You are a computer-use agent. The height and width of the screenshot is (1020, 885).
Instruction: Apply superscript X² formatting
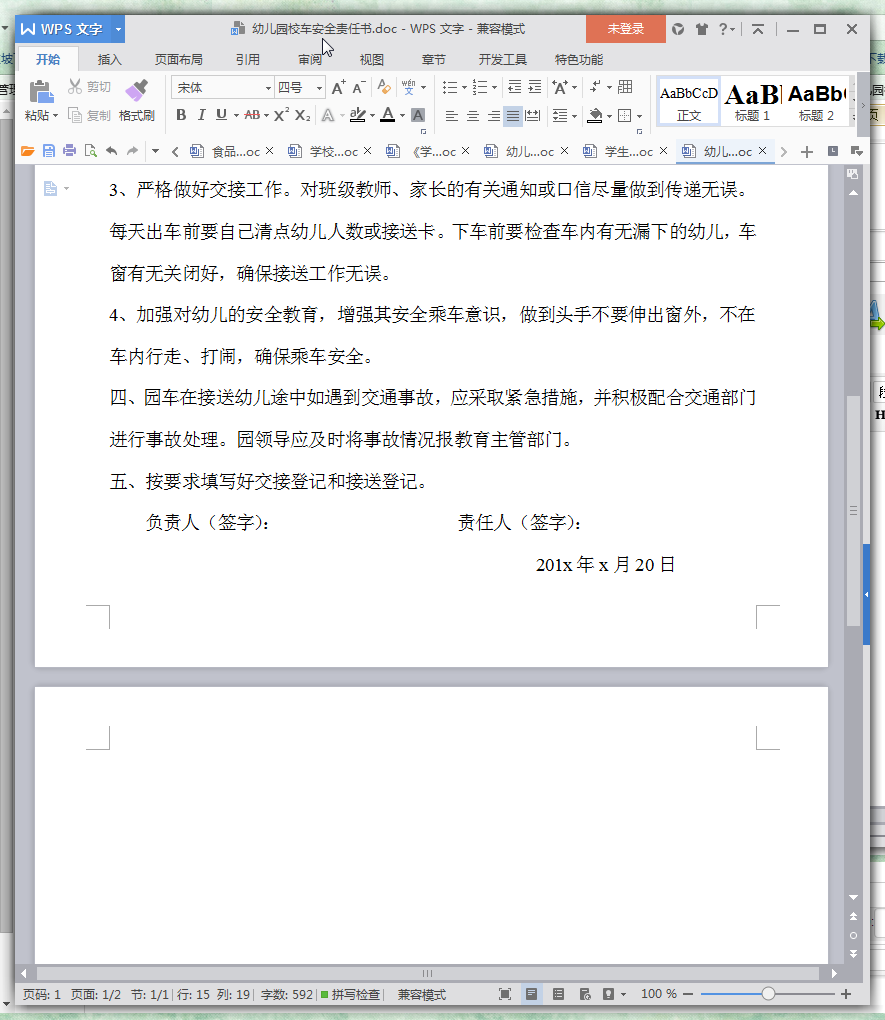282,115
